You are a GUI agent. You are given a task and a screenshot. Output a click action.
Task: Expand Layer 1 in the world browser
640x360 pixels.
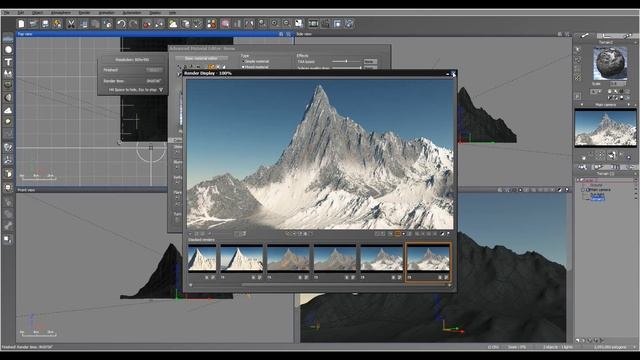578,180
